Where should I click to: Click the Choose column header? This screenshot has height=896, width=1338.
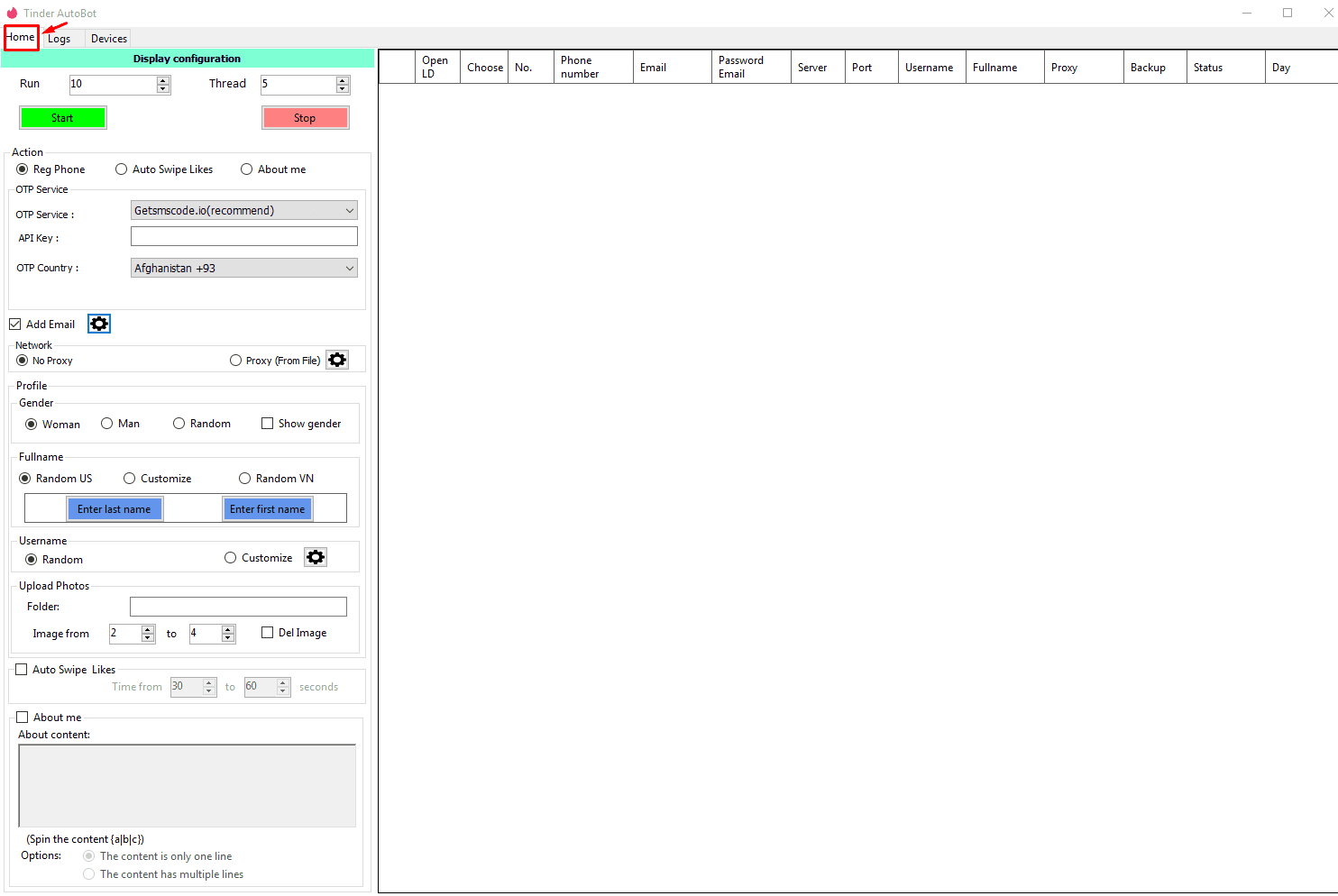(485, 68)
